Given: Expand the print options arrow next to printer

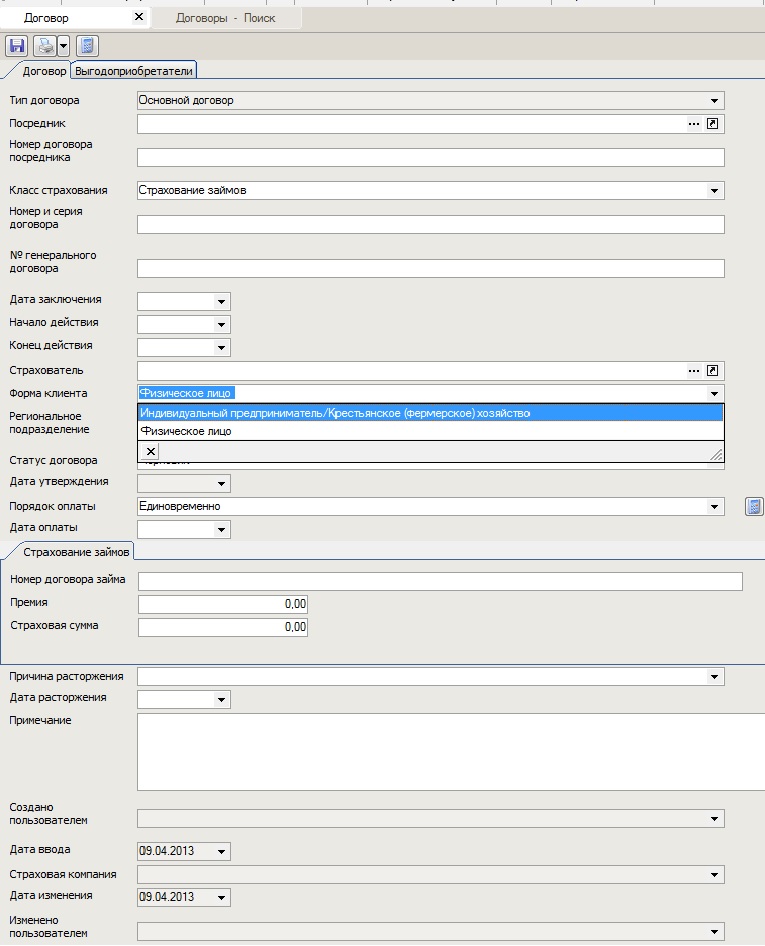Looking at the screenshot, I should tap(63, 46).
